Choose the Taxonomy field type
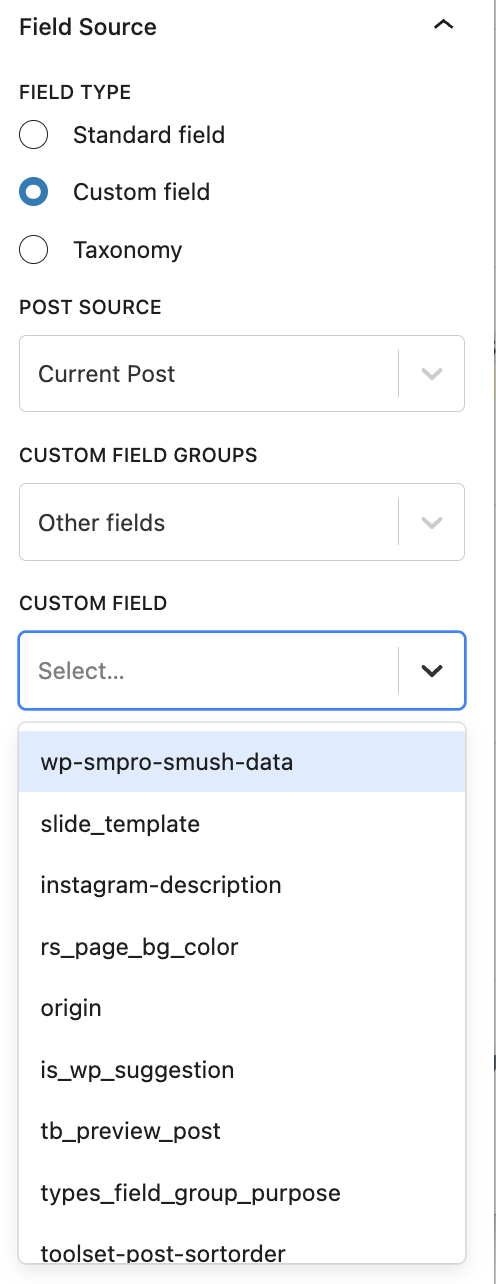Image resolution: width=496 pixels, height=1284 pixels. 34,249
